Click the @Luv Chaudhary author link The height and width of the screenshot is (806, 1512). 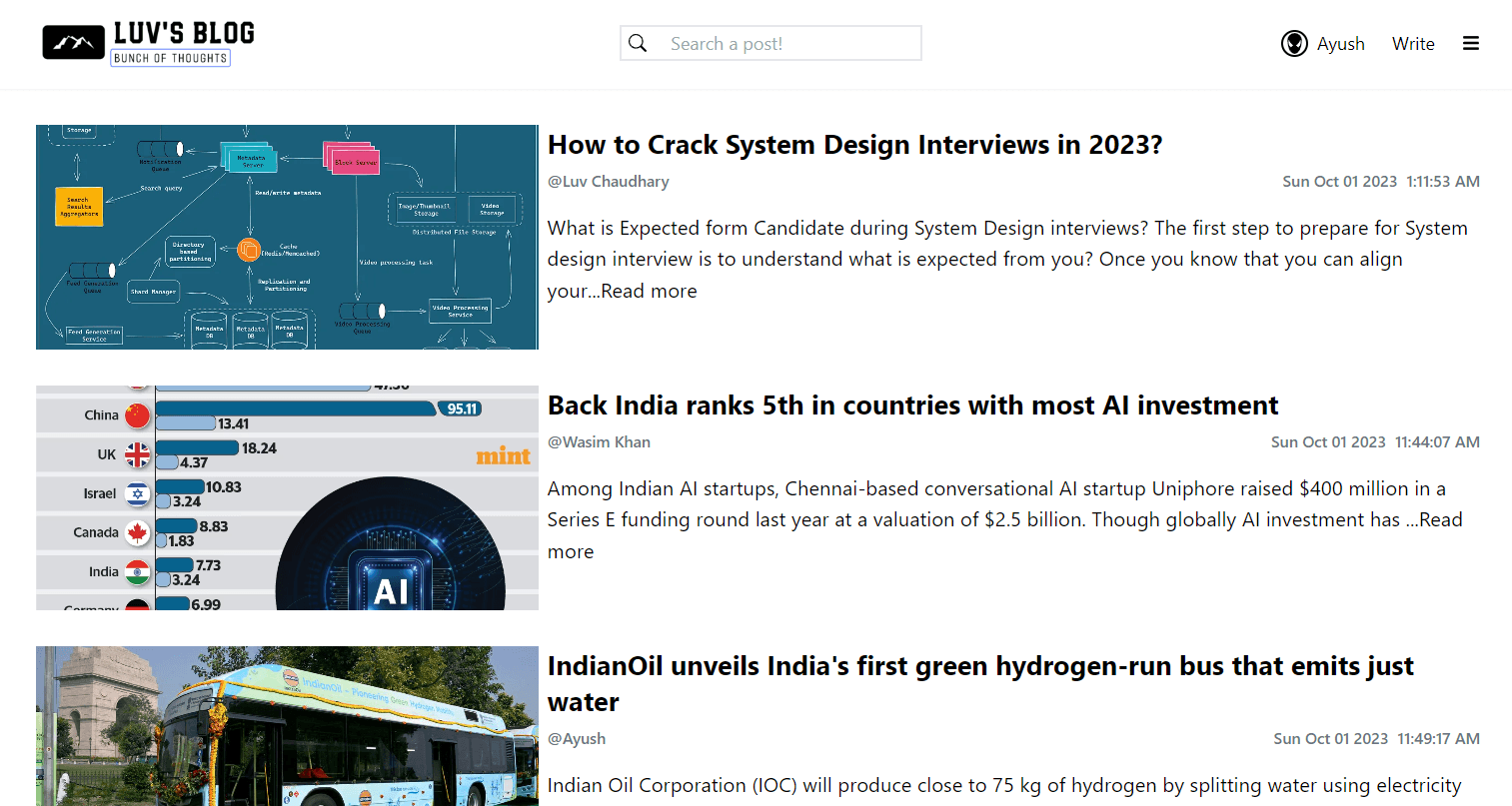tap(609, 182)
